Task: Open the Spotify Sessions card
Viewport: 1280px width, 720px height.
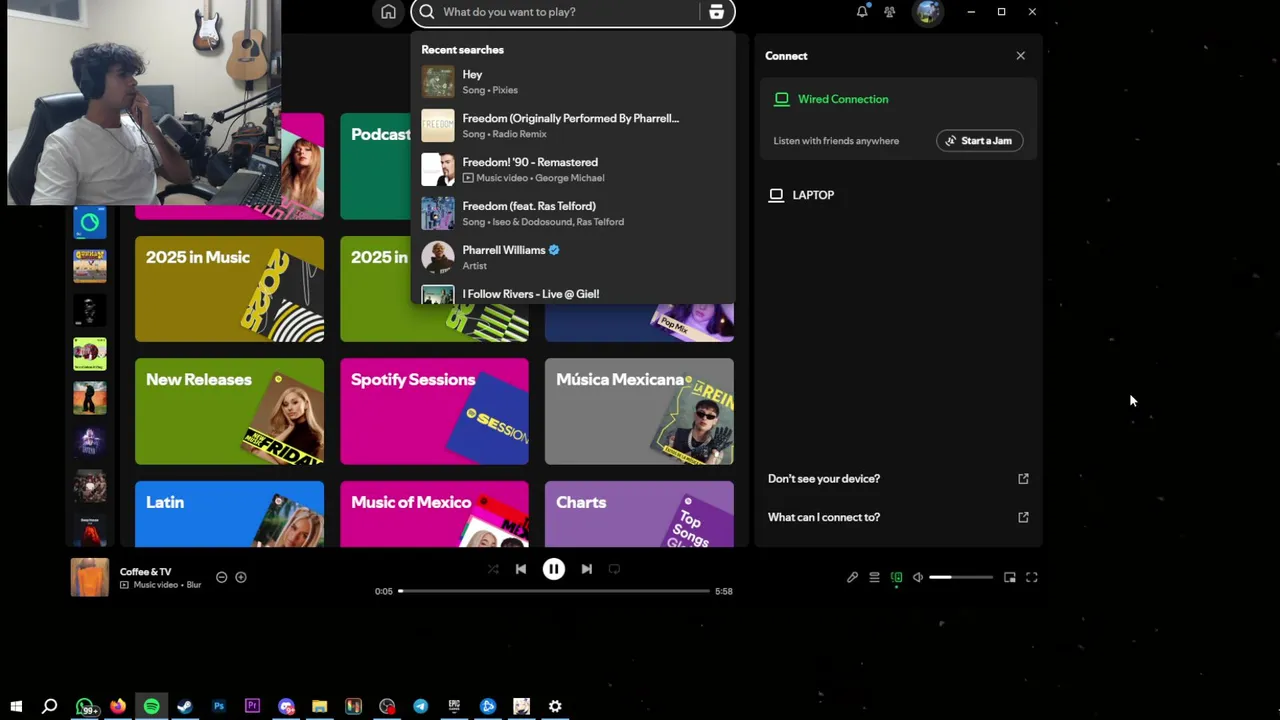Action: (x=434, y=412)
